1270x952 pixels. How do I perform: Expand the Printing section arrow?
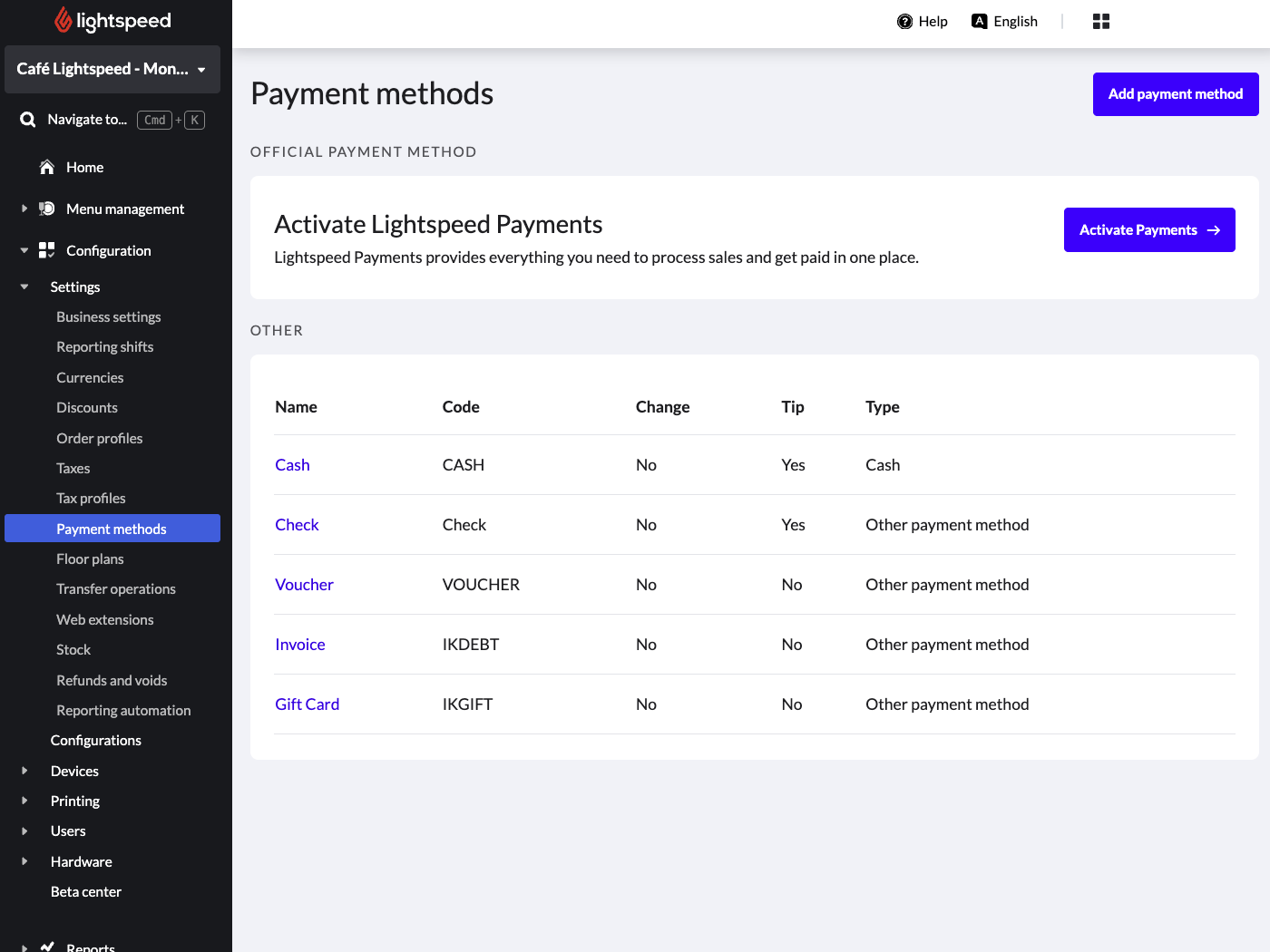[x=24, y=801]
